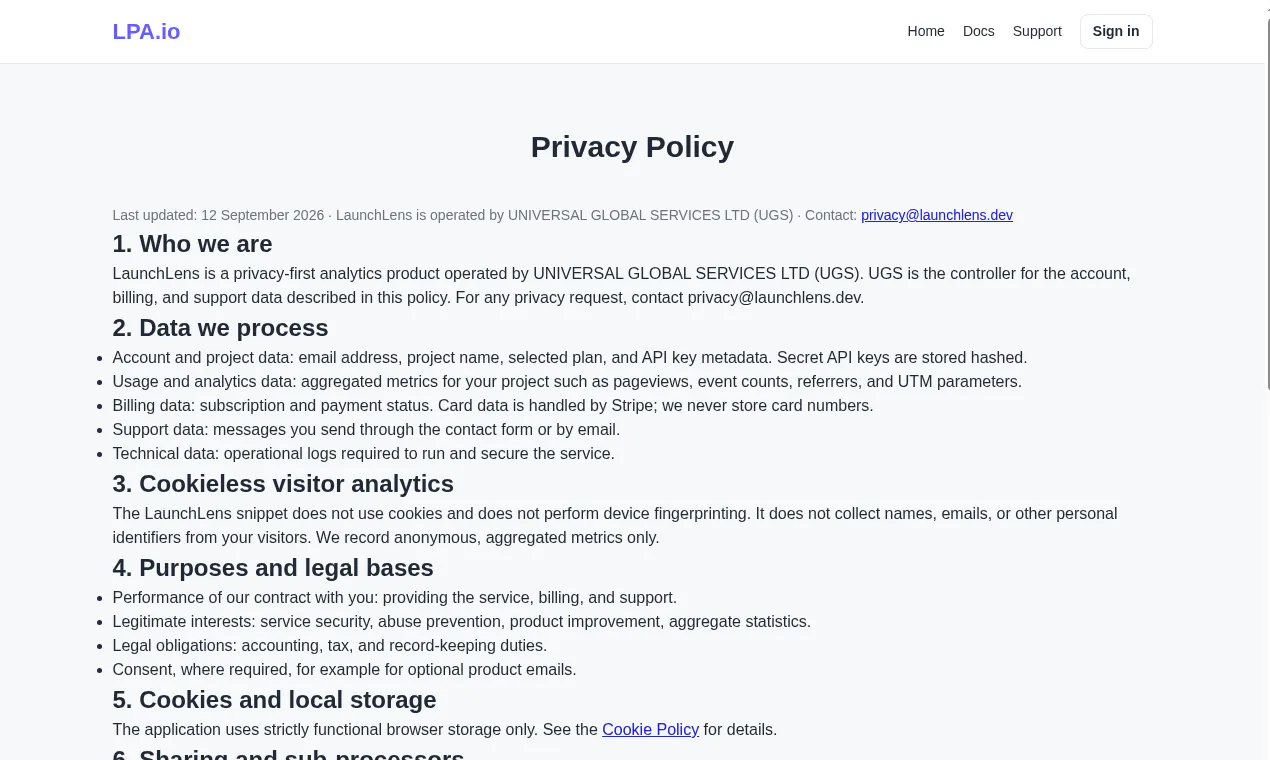Click the 'Last updated: 12 September 2026' text
1270x760 pixels.
[218, 215]
